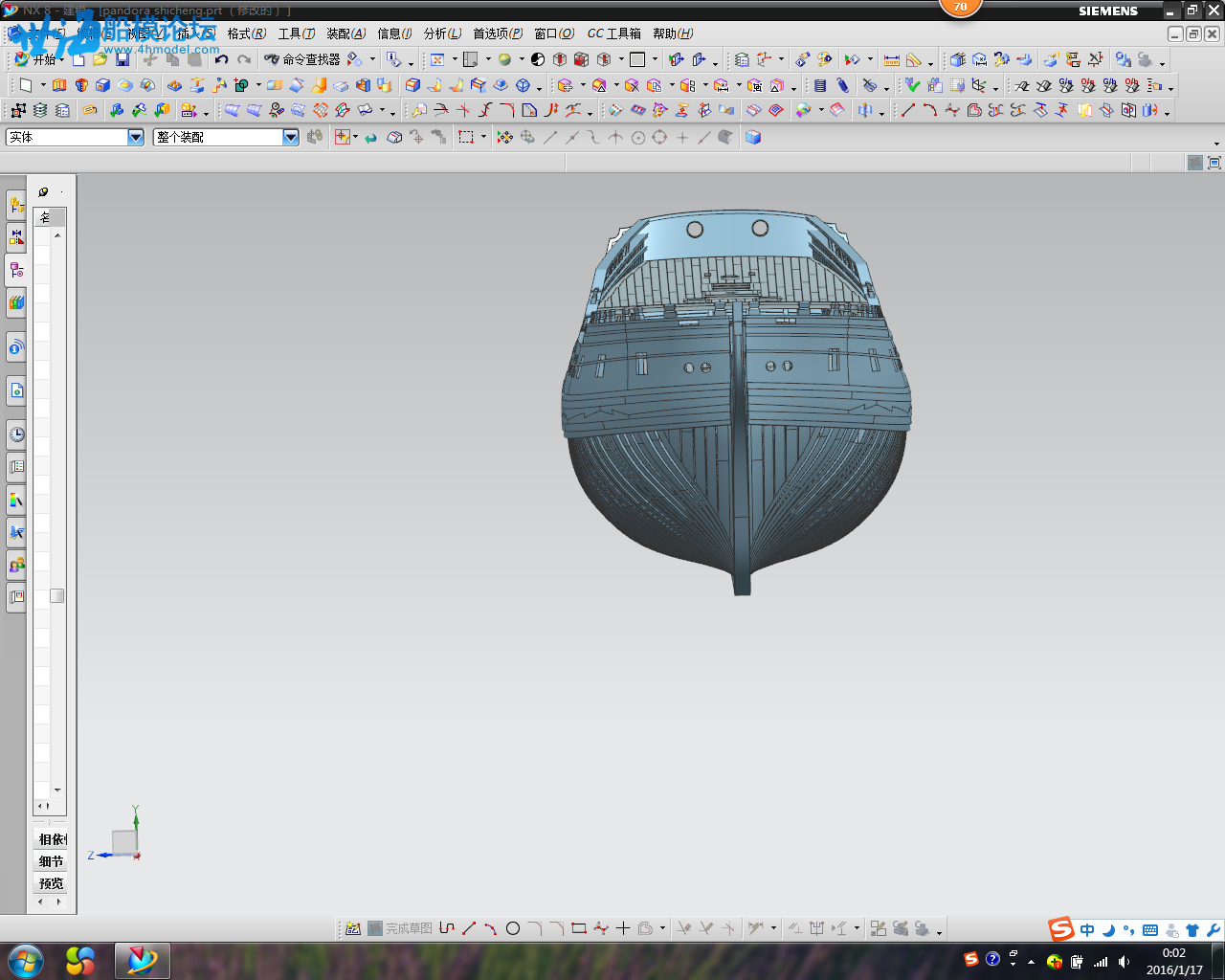
Task: Toggle full screen mode icon
Action: pos(1214,163)
